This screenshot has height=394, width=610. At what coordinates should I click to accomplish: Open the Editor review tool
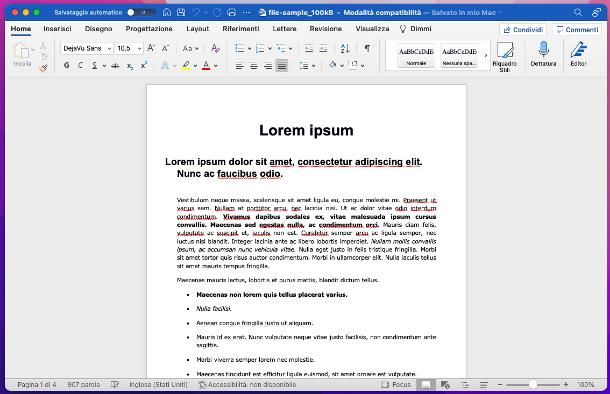pos(578,54)
